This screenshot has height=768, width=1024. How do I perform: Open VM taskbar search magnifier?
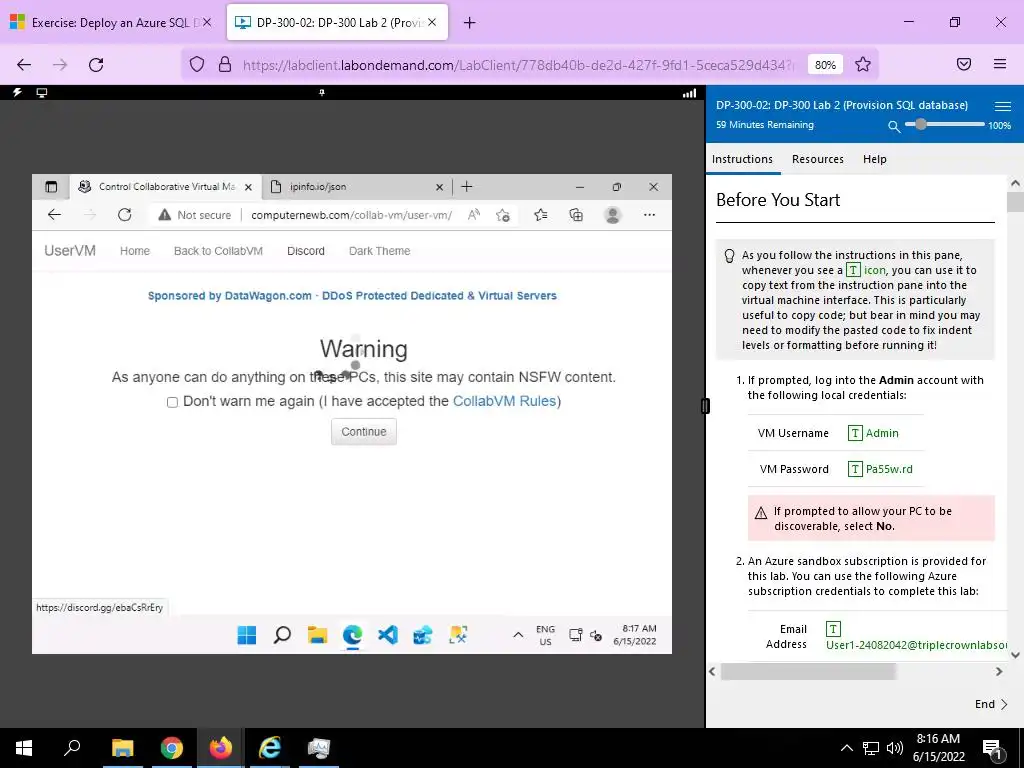tap(282, 634)
